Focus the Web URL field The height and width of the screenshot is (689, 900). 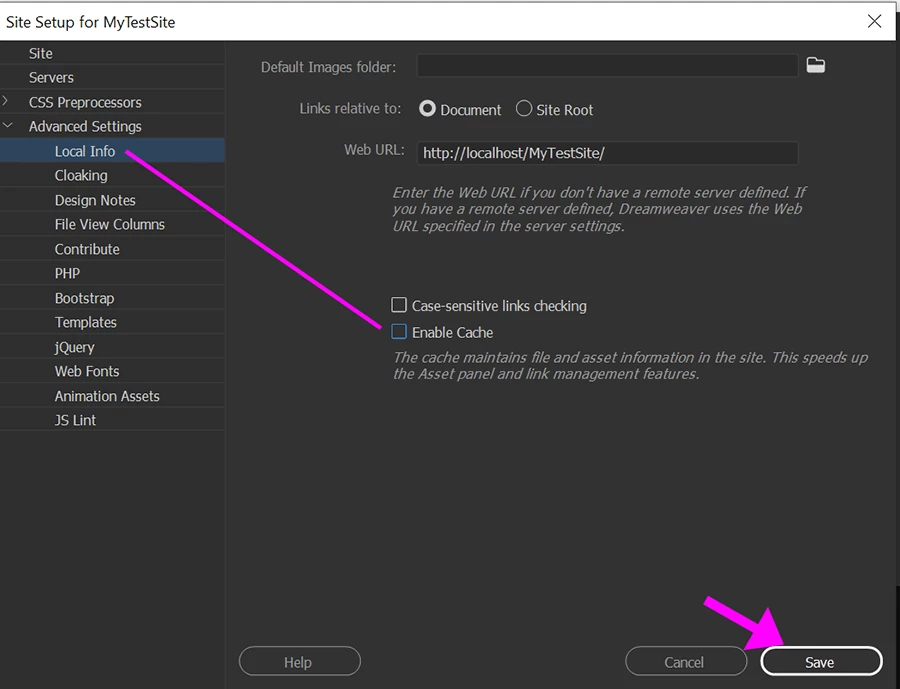[x=607, y=153]
